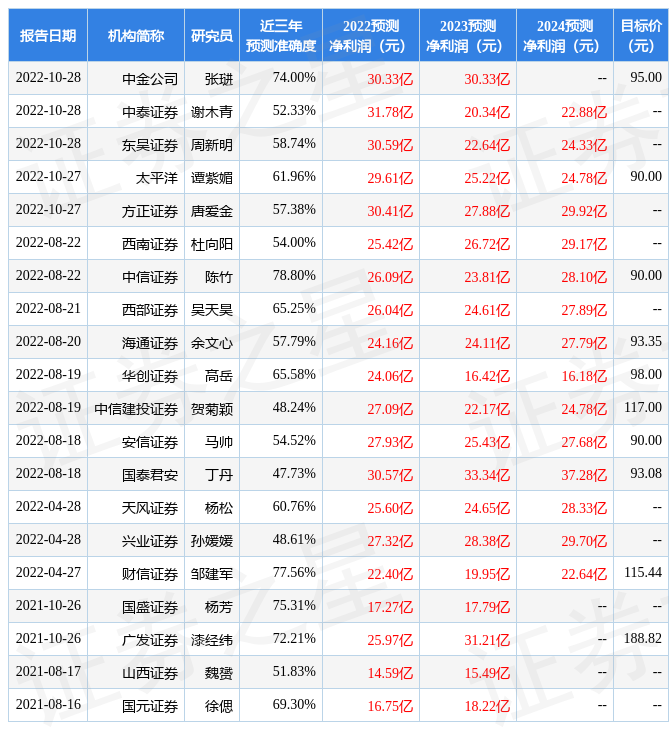Click report date 2022-08-21
The height and width of the screenshot is (730, 669).
pyautogui.click(x=48, y=309)
